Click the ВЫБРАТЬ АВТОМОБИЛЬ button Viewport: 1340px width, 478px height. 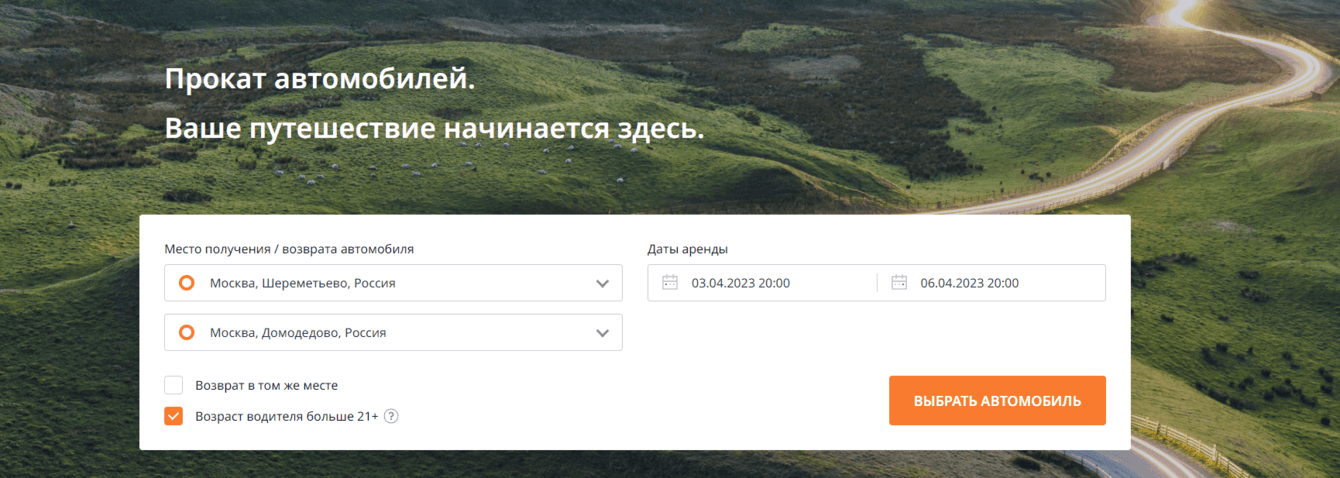click(x=997, y=400)
